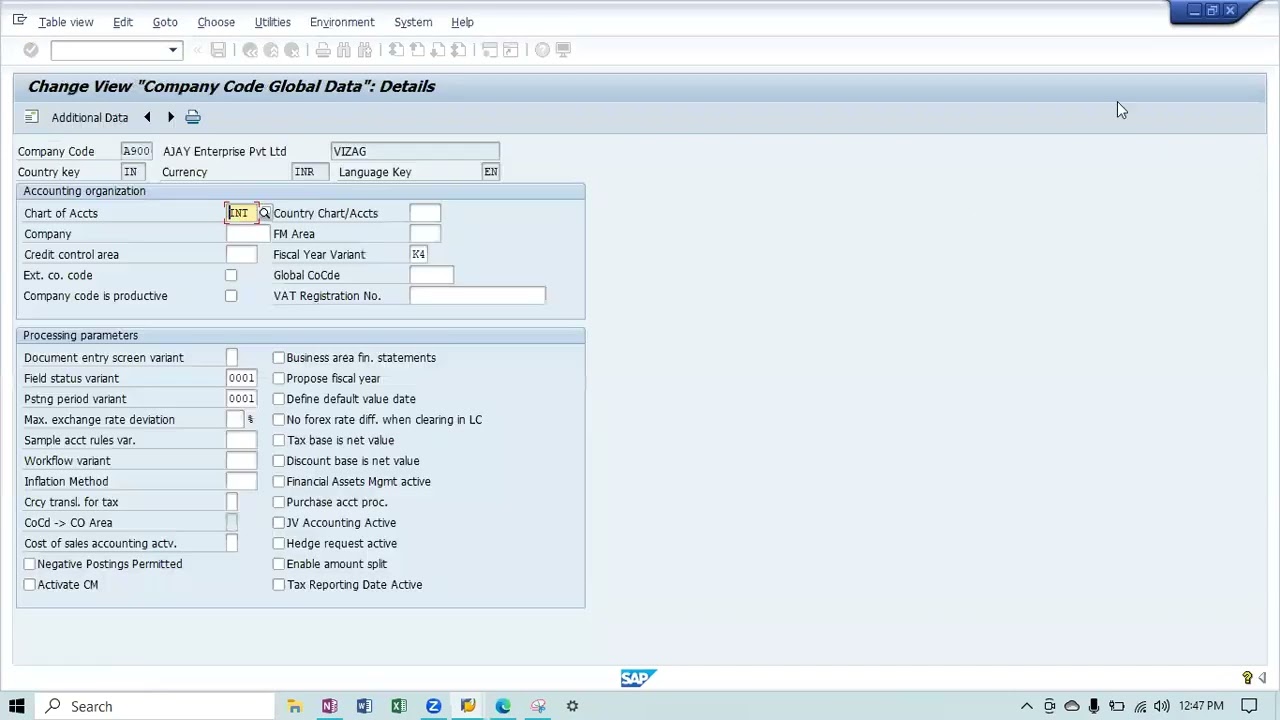Screen dimensions: 1280x720
Task: Click the icon left of Additional Data
Action: click(31, 117)
